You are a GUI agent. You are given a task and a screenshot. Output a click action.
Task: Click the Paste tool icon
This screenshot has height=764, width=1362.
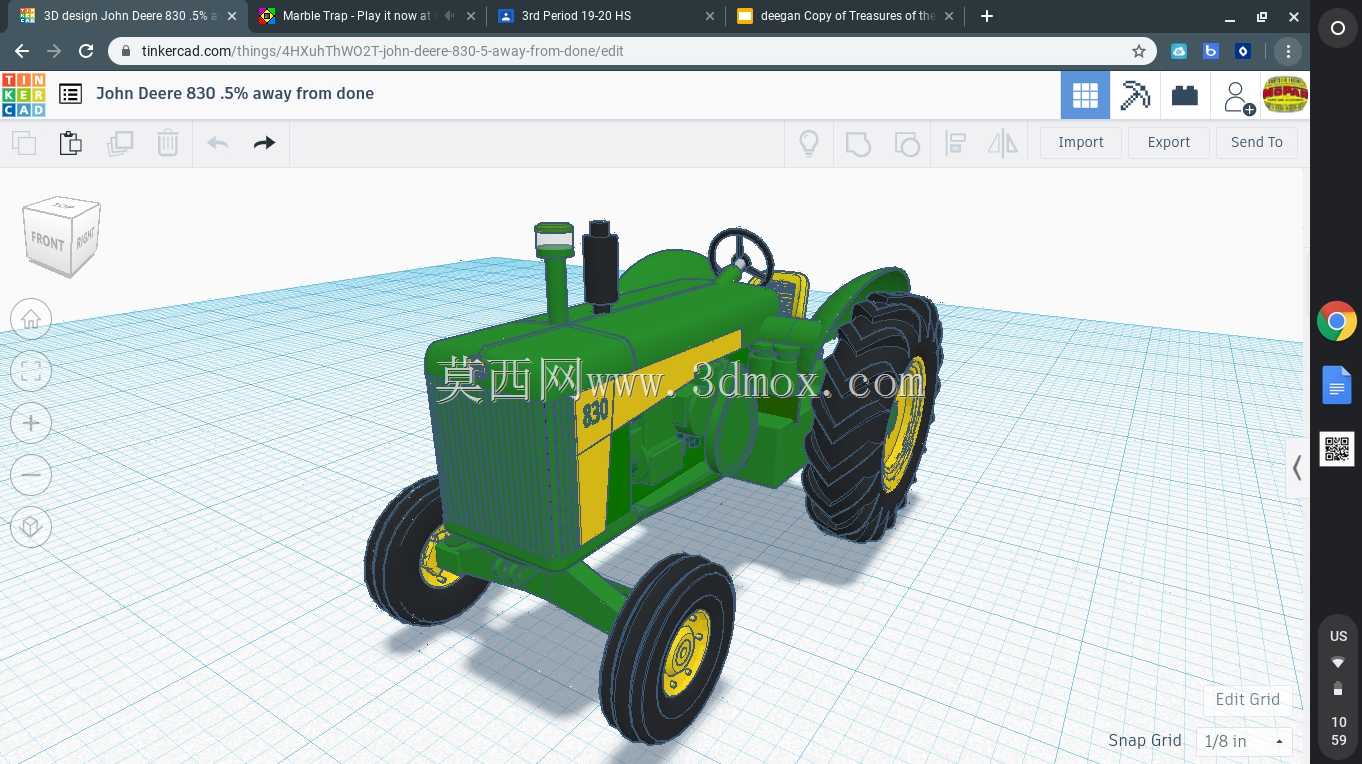(70, 143)
